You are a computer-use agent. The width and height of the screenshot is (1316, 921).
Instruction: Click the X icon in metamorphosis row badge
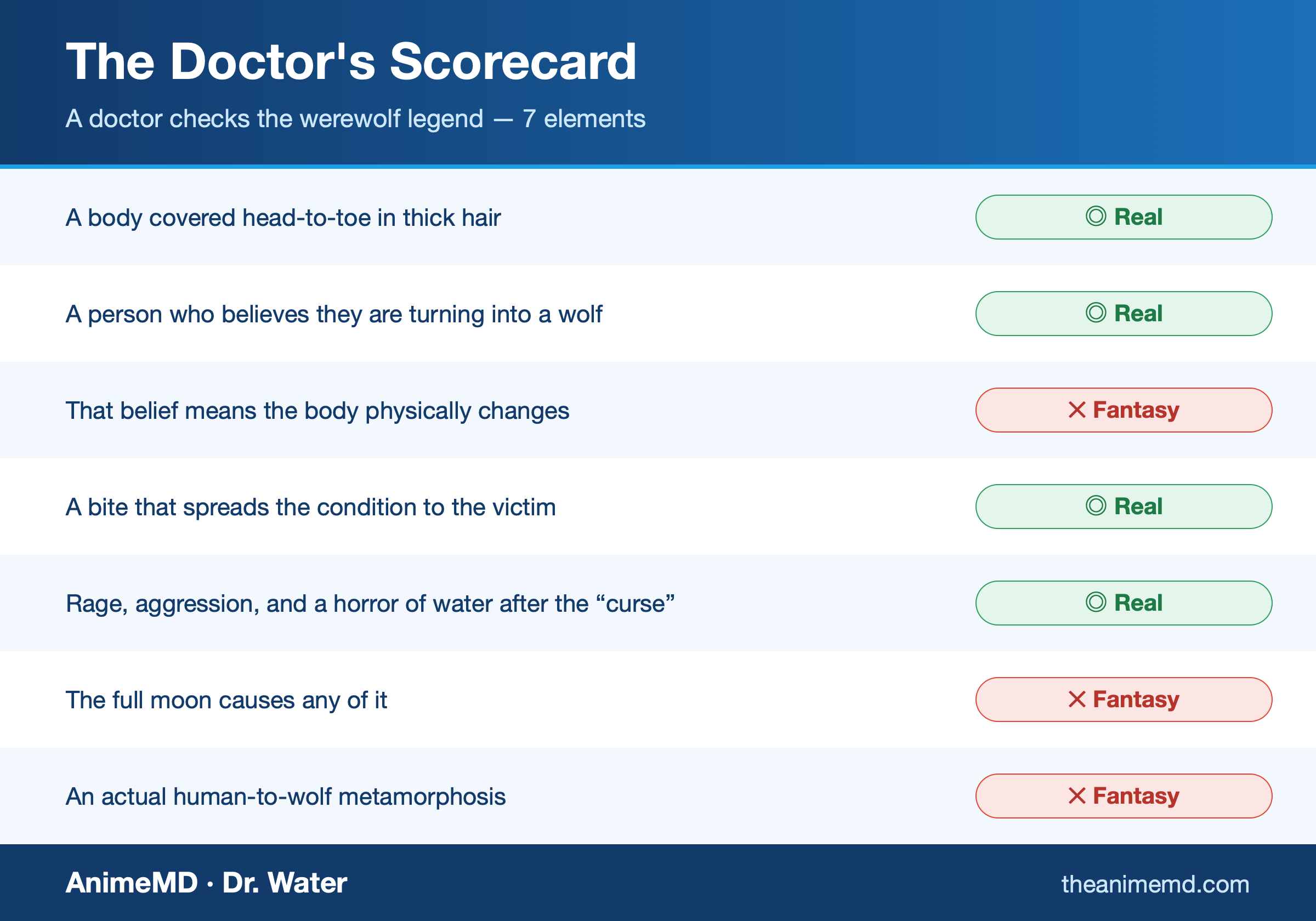point(1077,795)
